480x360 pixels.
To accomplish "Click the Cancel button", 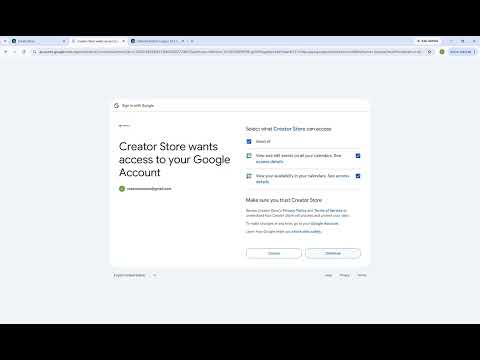I will point(274,253).
